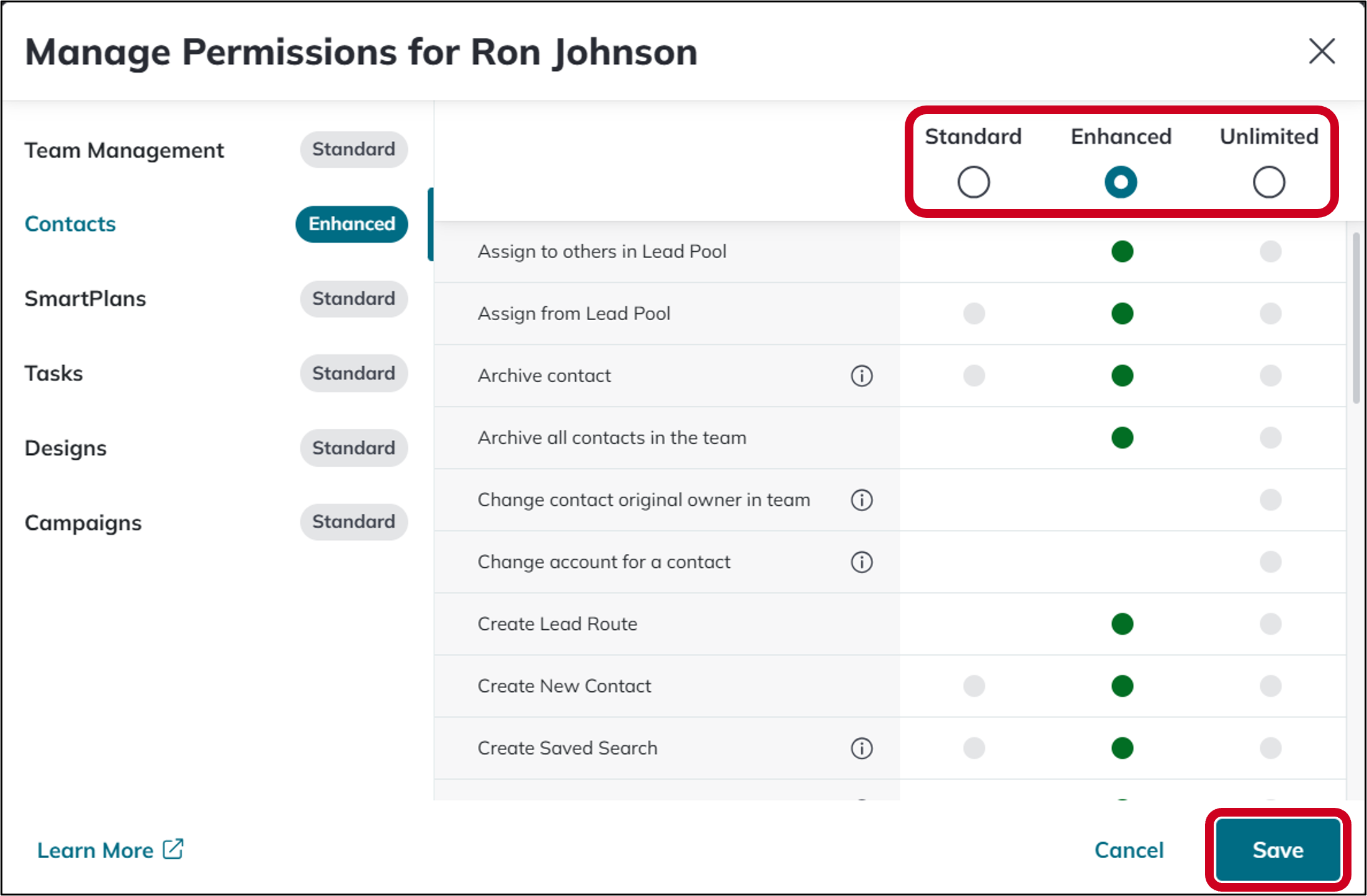Select the Standard permission level radio
1367x896 pixels.
973,182
